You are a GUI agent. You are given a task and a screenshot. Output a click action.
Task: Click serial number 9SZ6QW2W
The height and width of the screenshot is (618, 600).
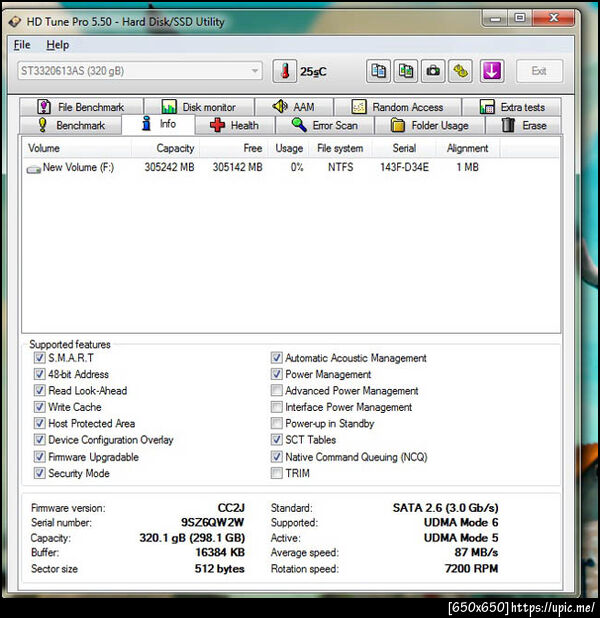212,523
